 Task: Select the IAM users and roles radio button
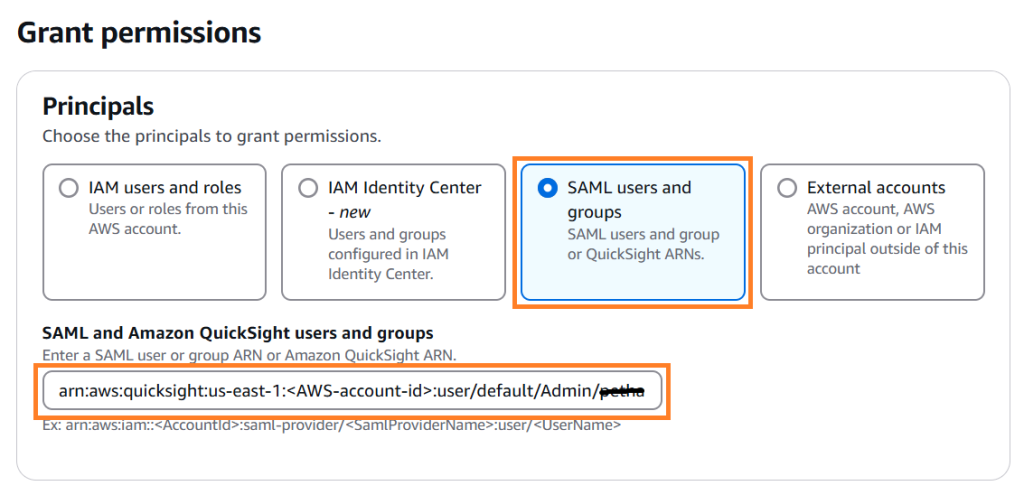click(x=68, y=188)
